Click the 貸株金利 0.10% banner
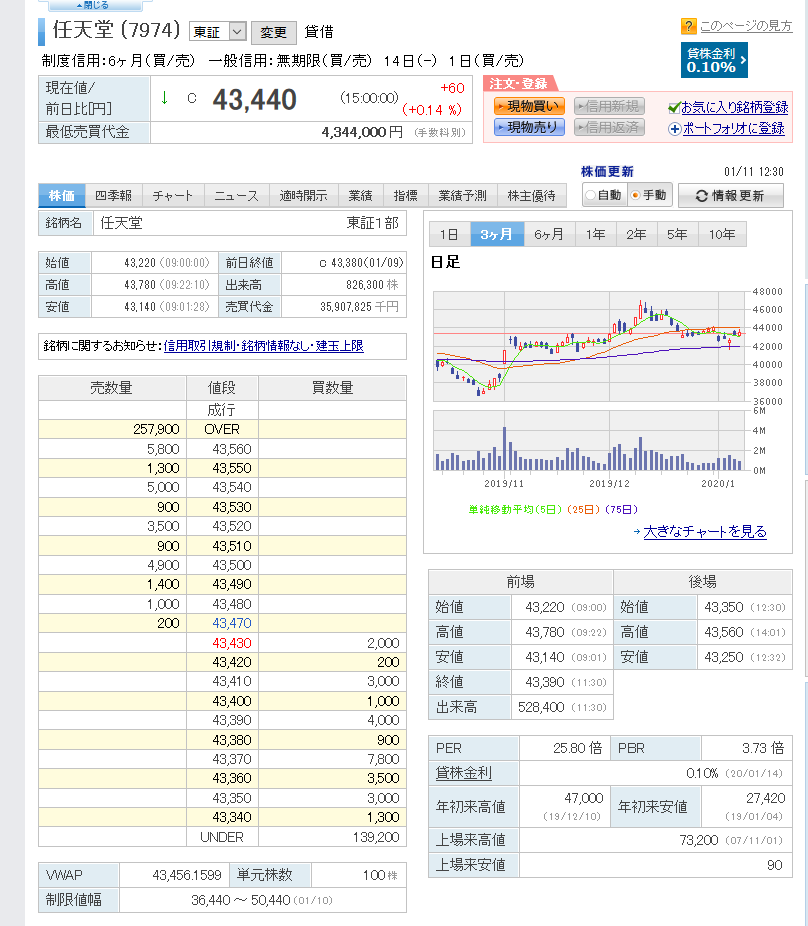This screenshot has width=808, height=926. click(x=714, y=60)
